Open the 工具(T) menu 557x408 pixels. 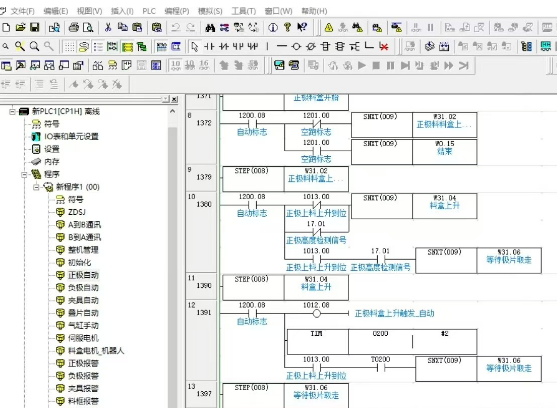244,11
